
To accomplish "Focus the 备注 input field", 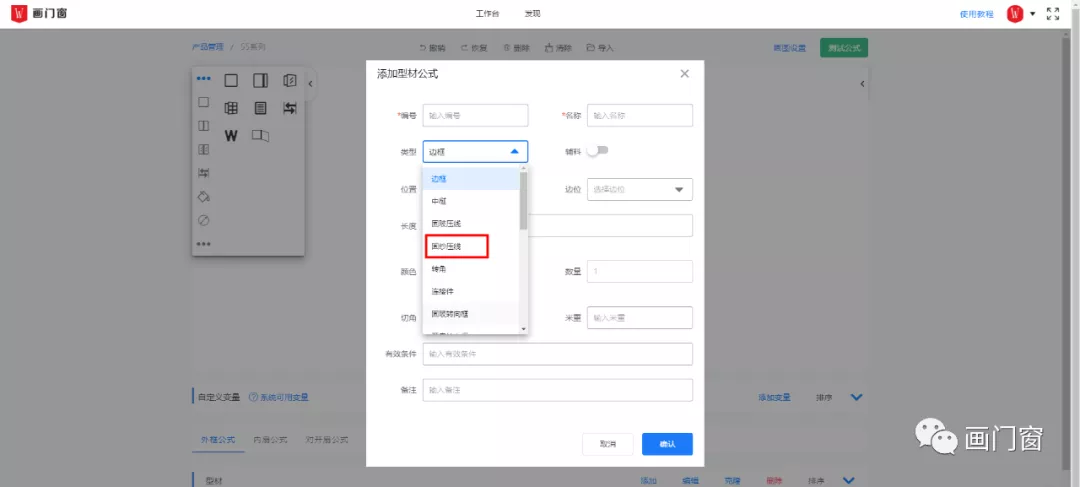I will tap(558, 390).
